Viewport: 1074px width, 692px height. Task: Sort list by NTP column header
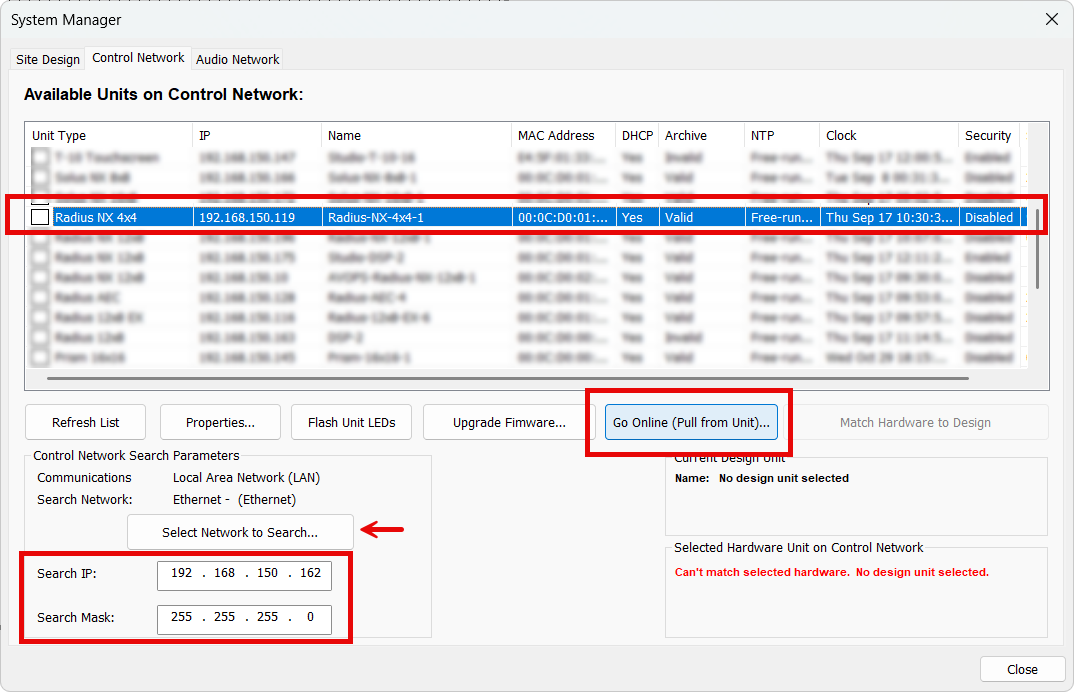782,136
